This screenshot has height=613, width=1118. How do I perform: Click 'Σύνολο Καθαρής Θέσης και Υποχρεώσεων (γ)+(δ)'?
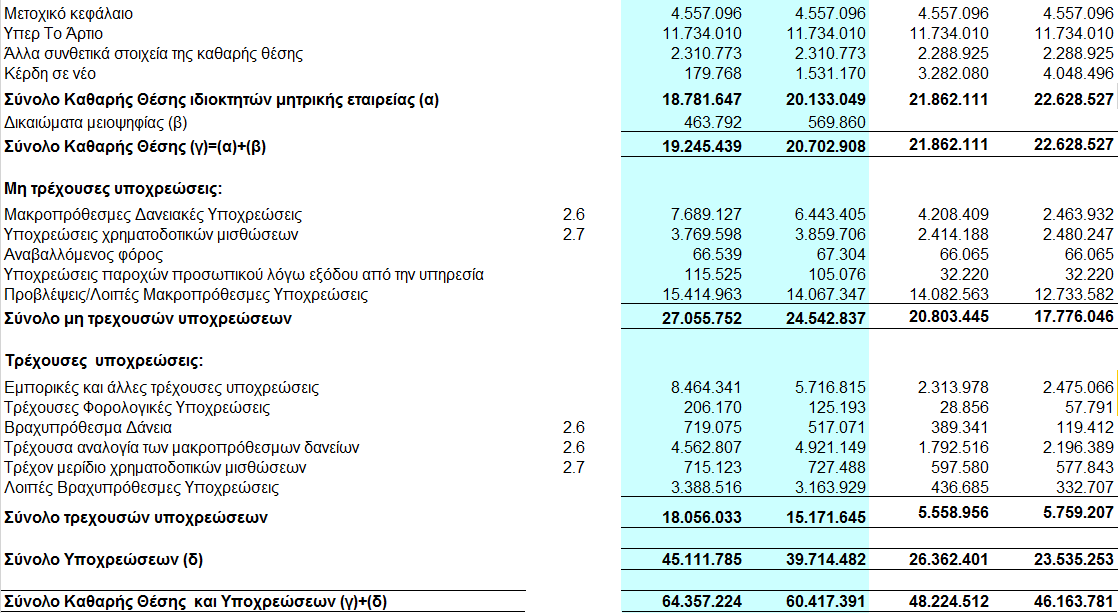point(195,602)
